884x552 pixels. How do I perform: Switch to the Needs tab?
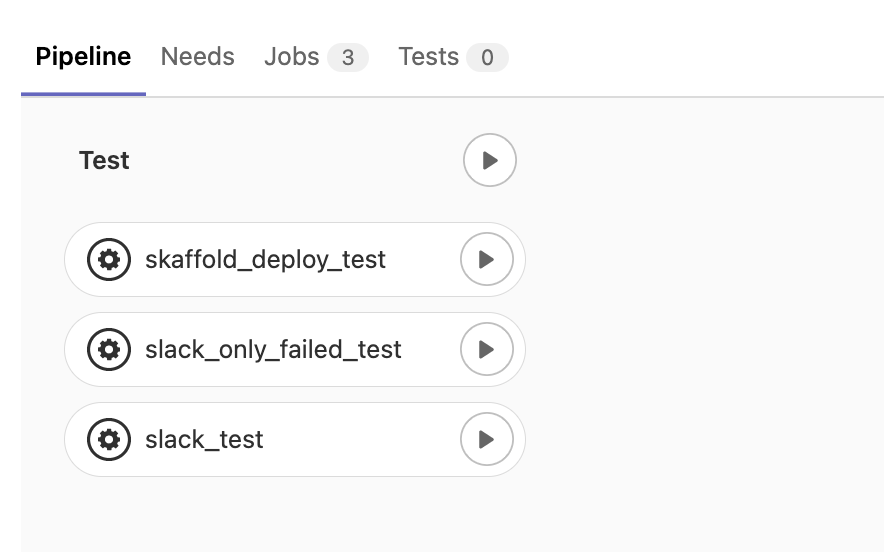pyautogui.click(x=197, y=57)
